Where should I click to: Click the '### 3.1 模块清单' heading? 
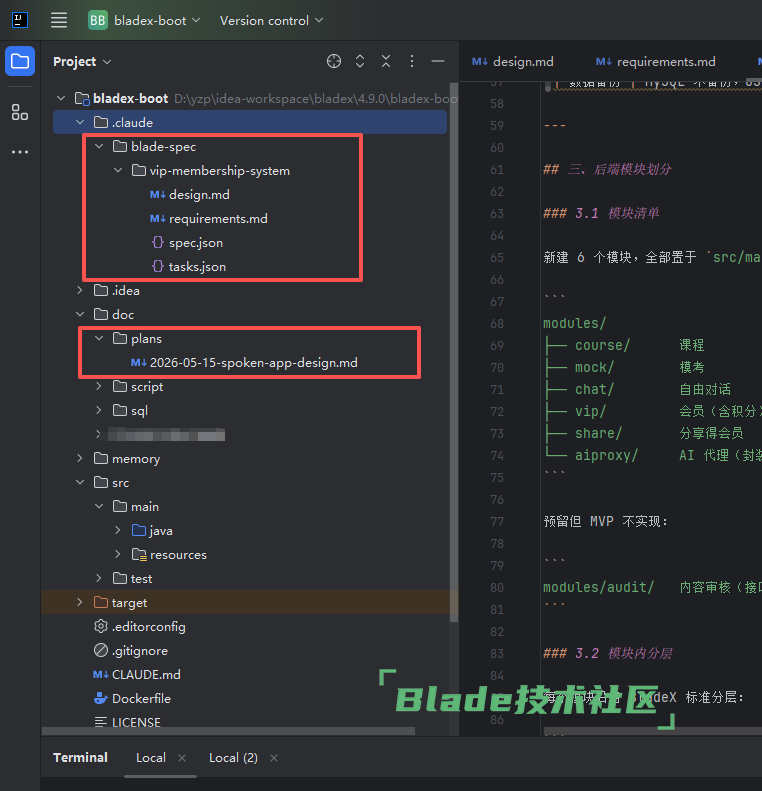click(x=601, y=213)
